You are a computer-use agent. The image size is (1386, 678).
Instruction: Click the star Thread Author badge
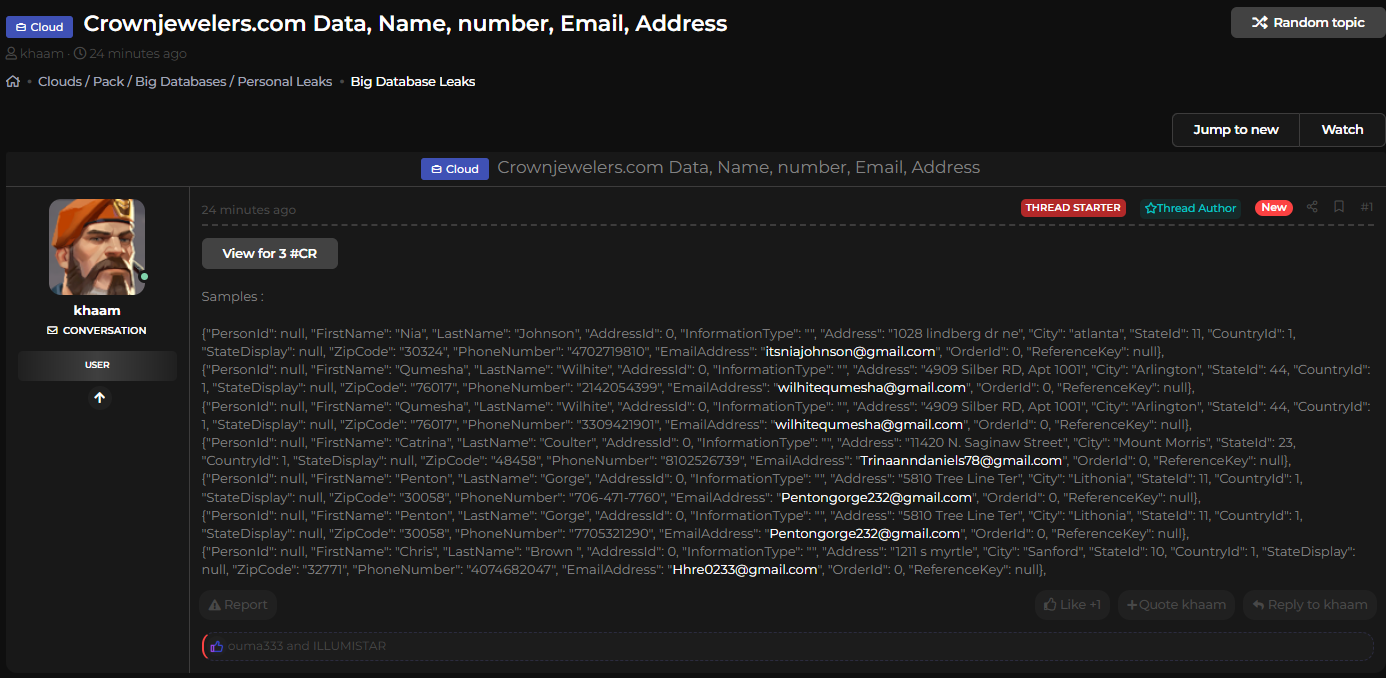point(1190,208)
